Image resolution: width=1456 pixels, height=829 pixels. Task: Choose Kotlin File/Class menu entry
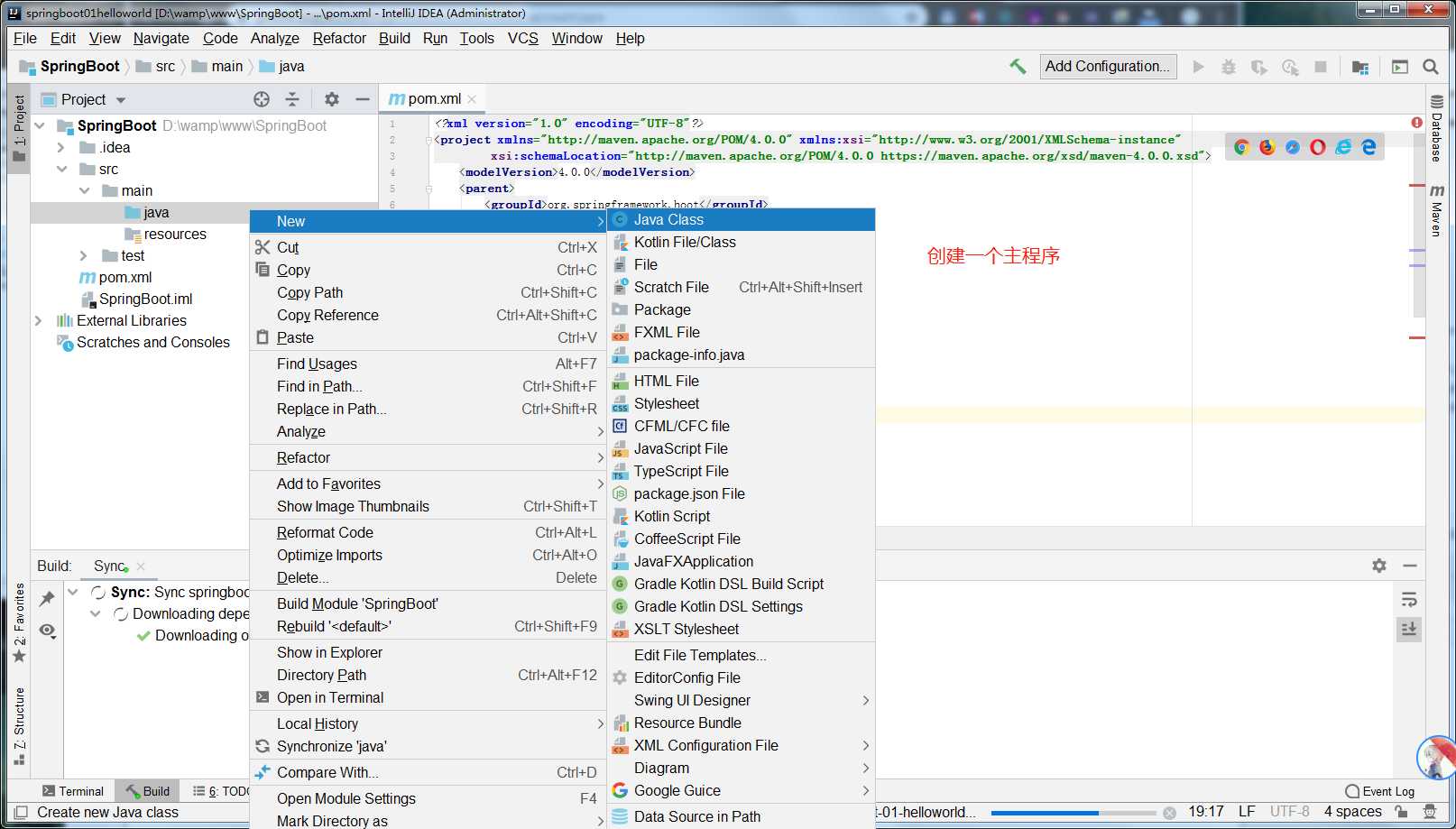(741, 242)
